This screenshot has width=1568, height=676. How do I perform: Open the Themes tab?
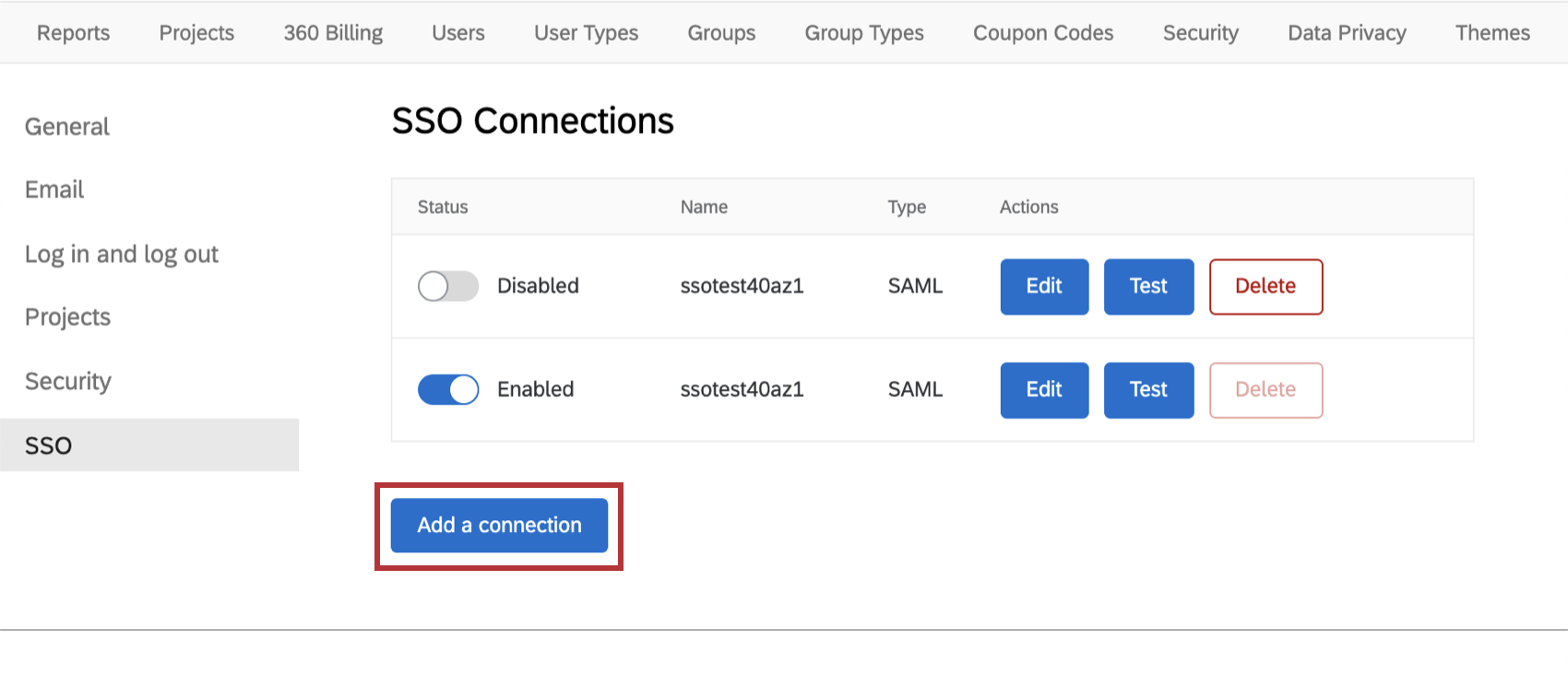pos(1492,33)
